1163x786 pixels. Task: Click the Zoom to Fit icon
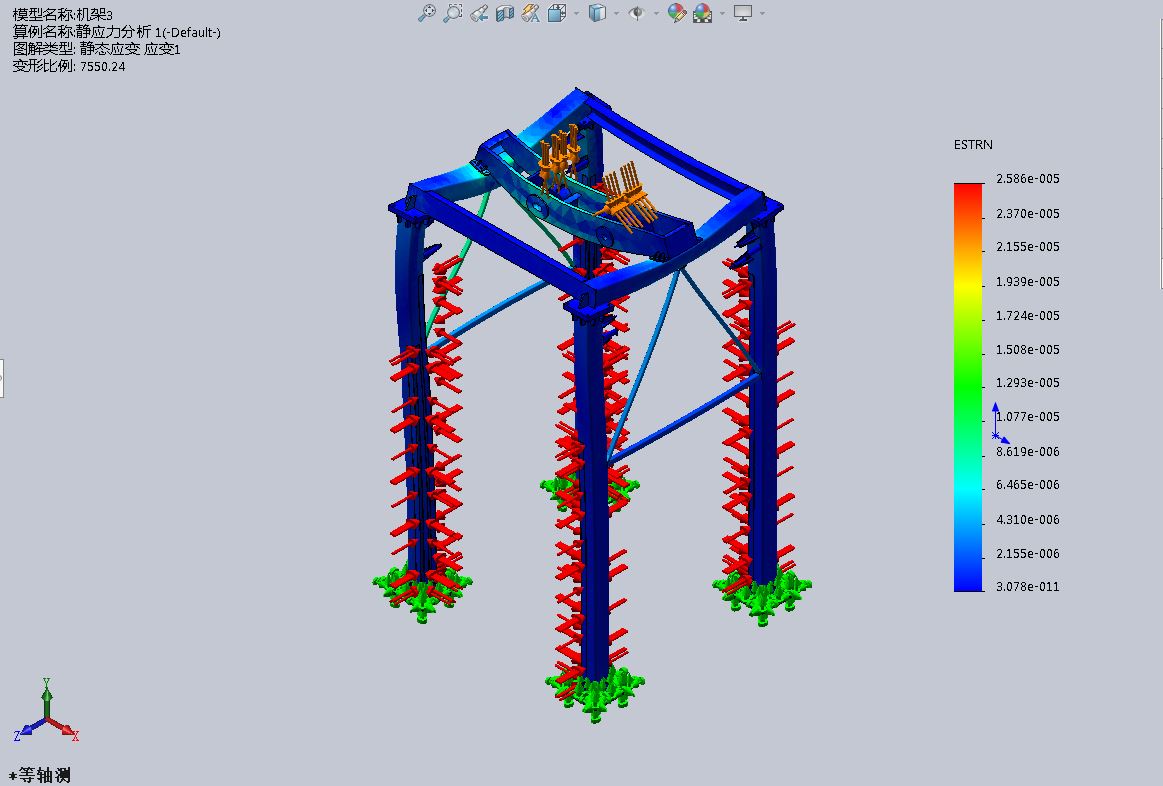pyautogui.click(x=426, y=13)
